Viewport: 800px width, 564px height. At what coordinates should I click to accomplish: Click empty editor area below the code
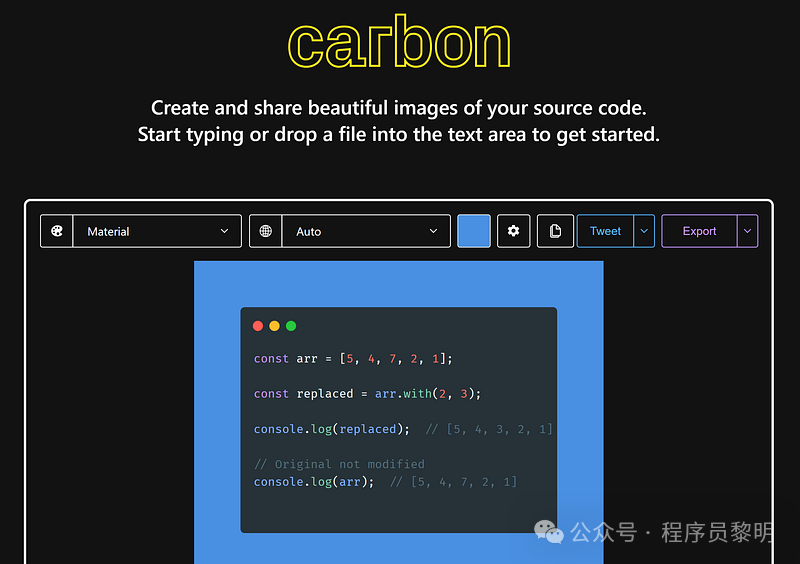pyautogui.click(x=398, y=511)
